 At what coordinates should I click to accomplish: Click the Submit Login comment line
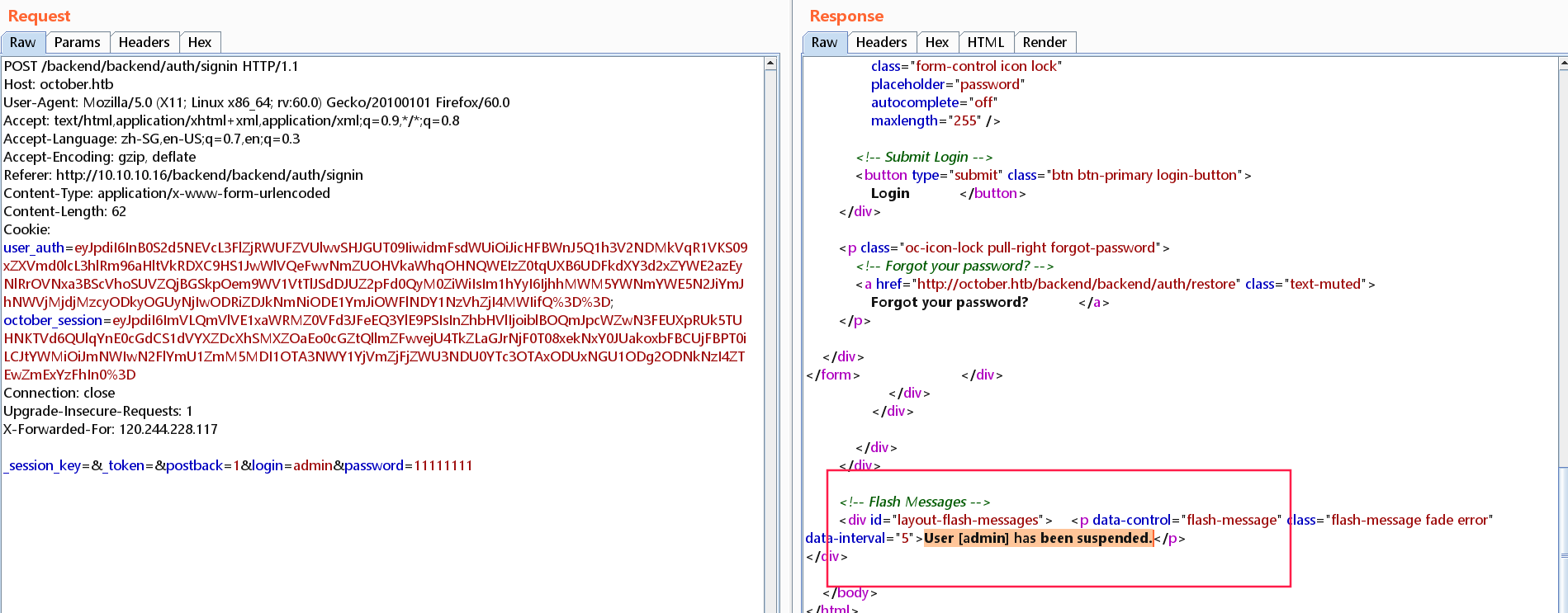click(x=924, y=157)
